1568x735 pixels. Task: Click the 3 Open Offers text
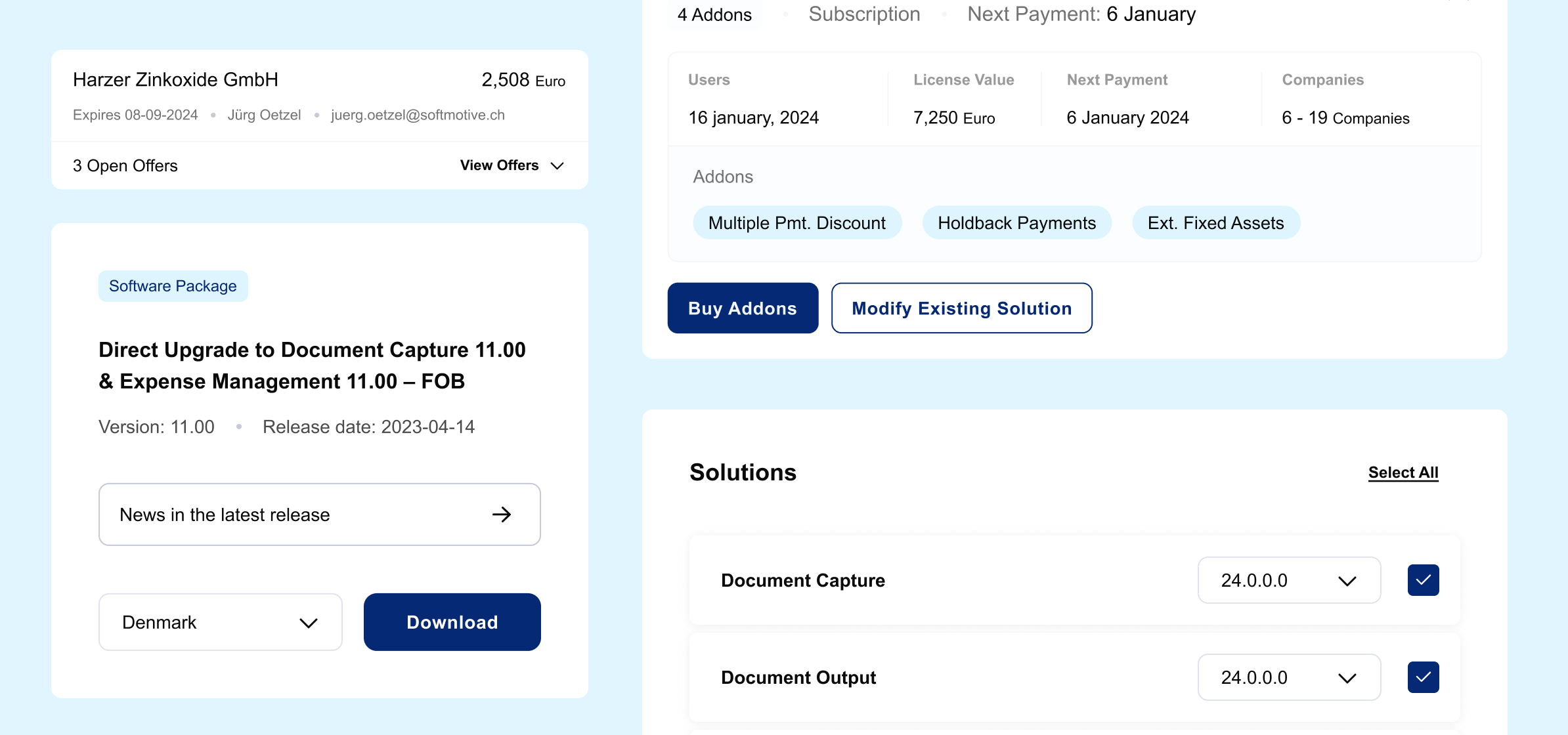(x=125, y=165)
